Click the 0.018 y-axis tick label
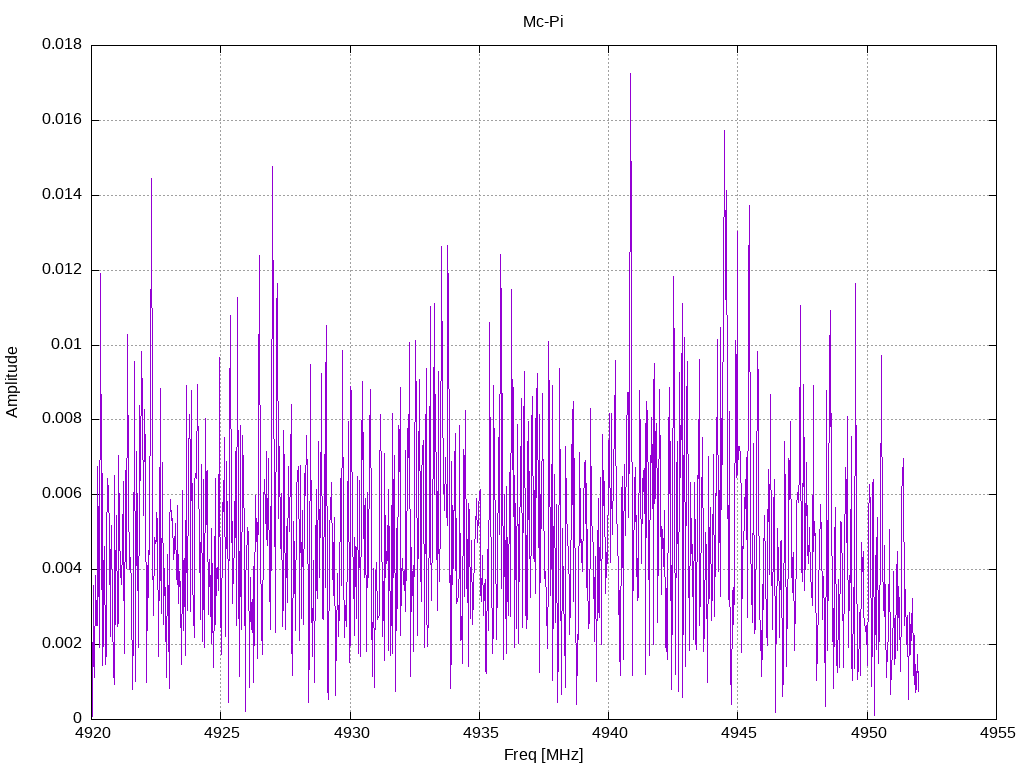The width and height of the screenshot is (1024, 768). (62, 44)
